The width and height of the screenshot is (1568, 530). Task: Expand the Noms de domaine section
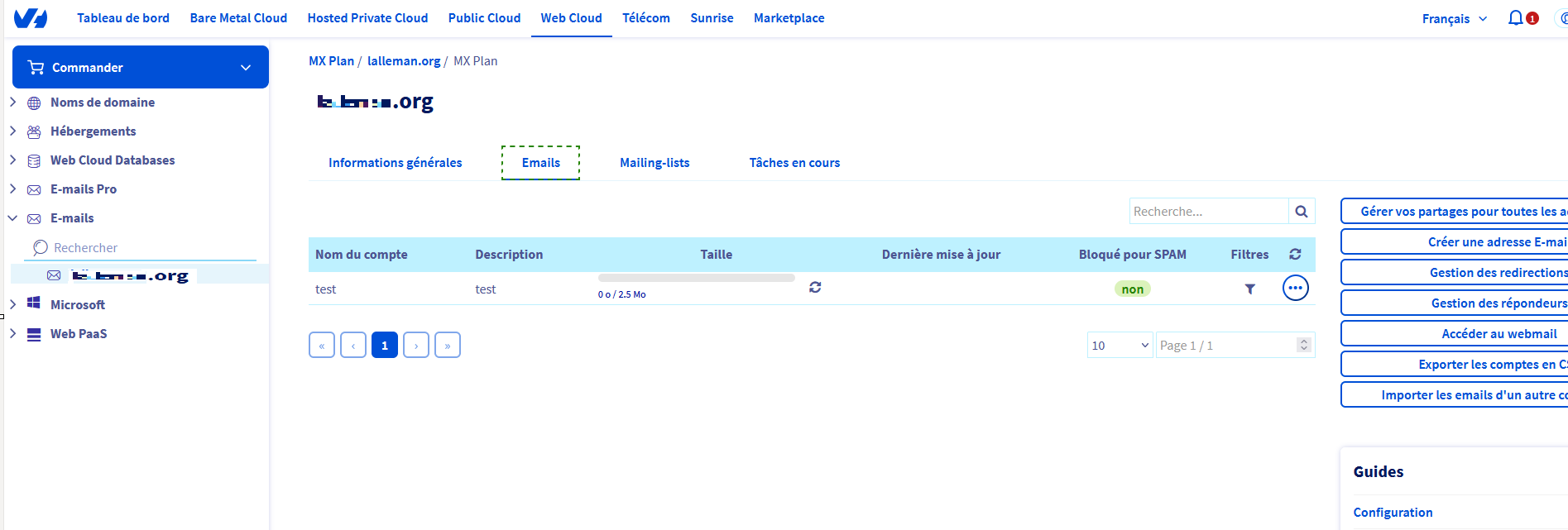click(13, 103)
